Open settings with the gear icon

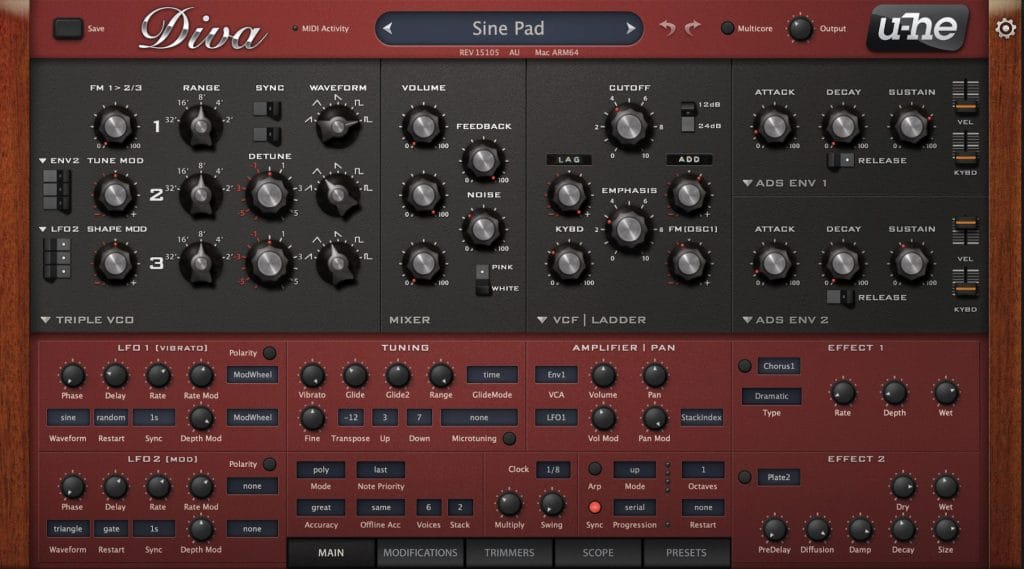click(1005, 28)
